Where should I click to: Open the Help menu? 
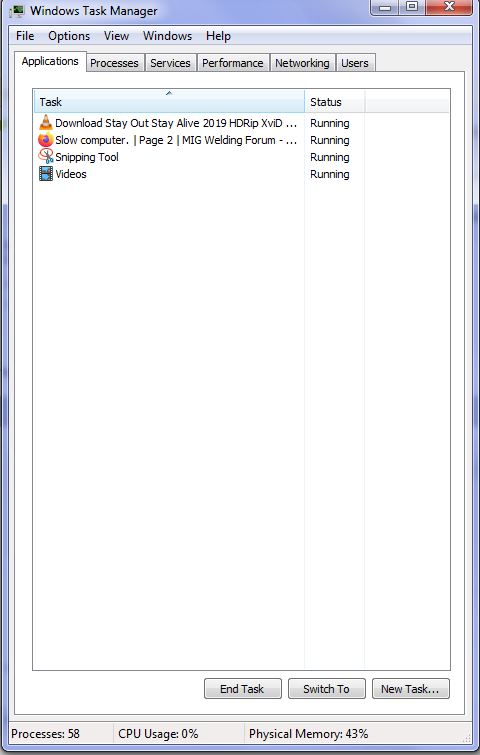coord(218,36)
